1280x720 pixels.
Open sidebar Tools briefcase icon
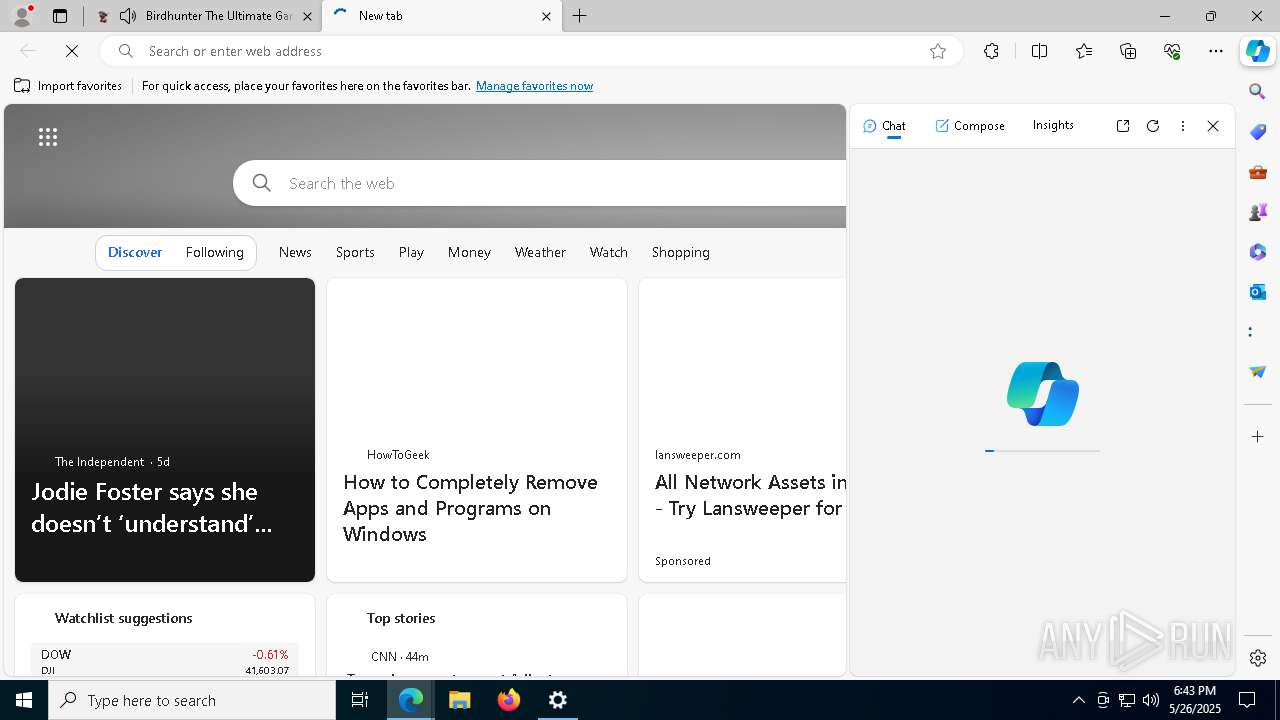click(x=1258, y=172)
